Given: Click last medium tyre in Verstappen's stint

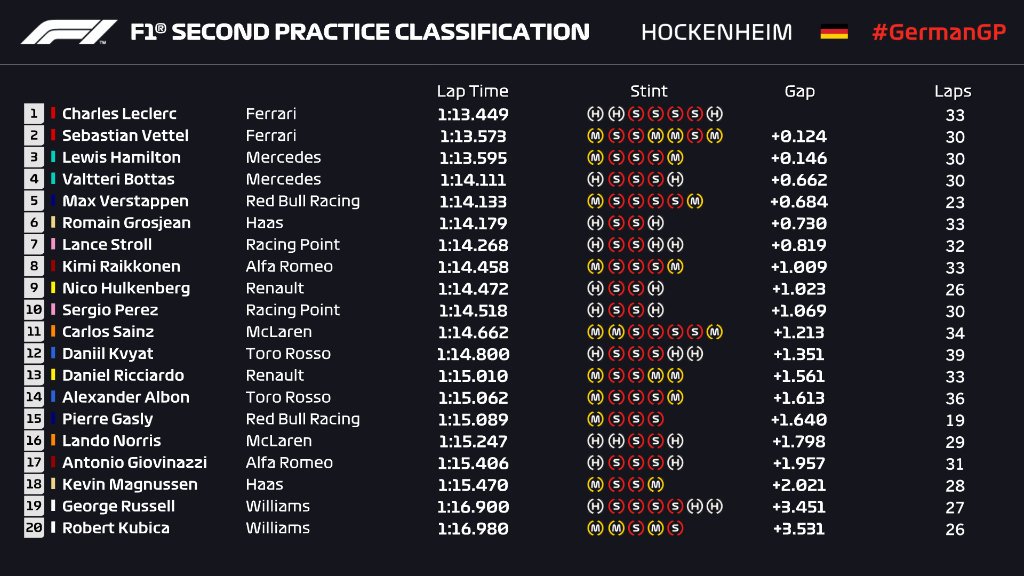Looking at the screenshot, I should [x=695, y=201].
